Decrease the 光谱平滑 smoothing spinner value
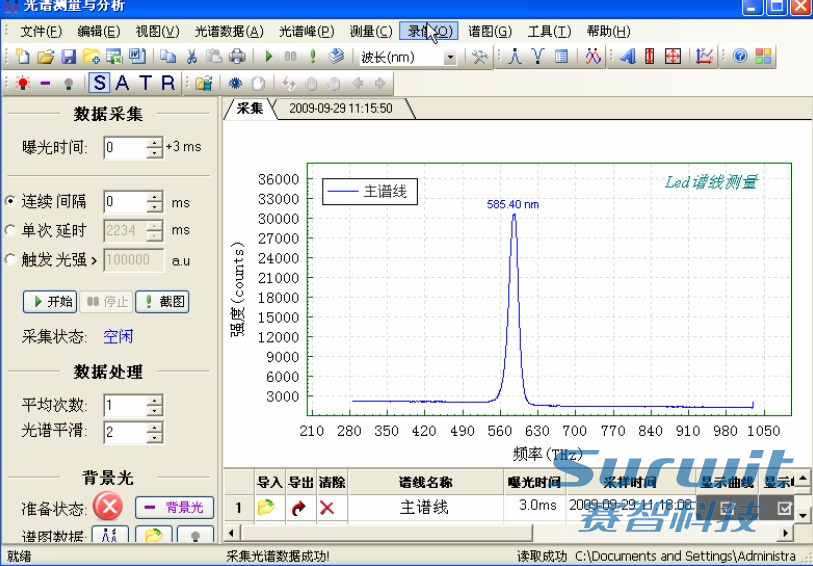 click(x=154, y=438)
